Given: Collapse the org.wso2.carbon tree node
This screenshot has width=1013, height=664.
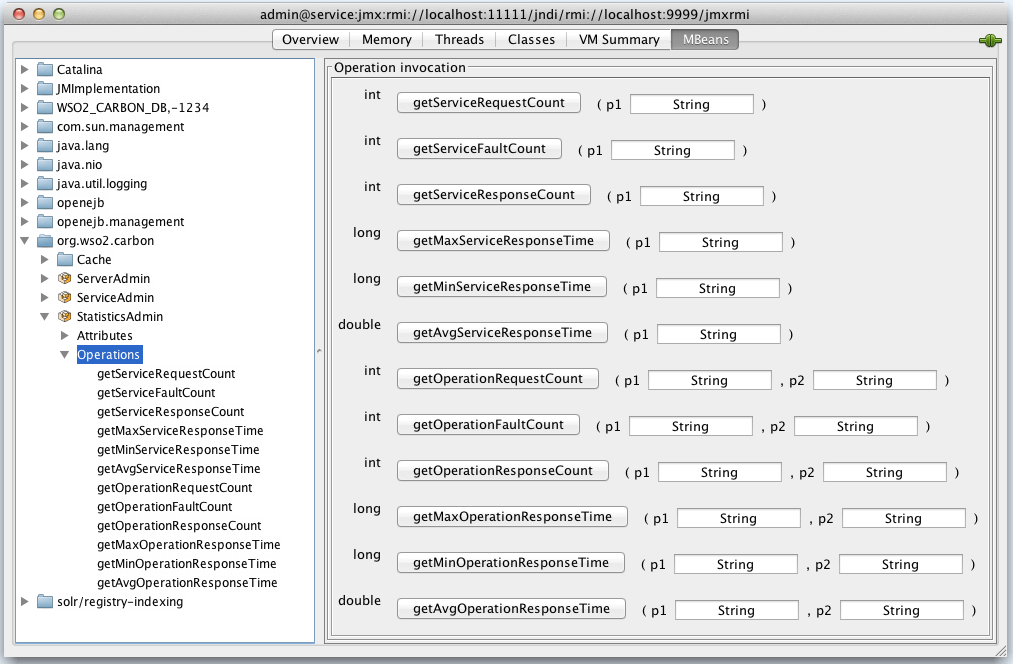Looking at the screenshot, I should click(x=25, y=241).
